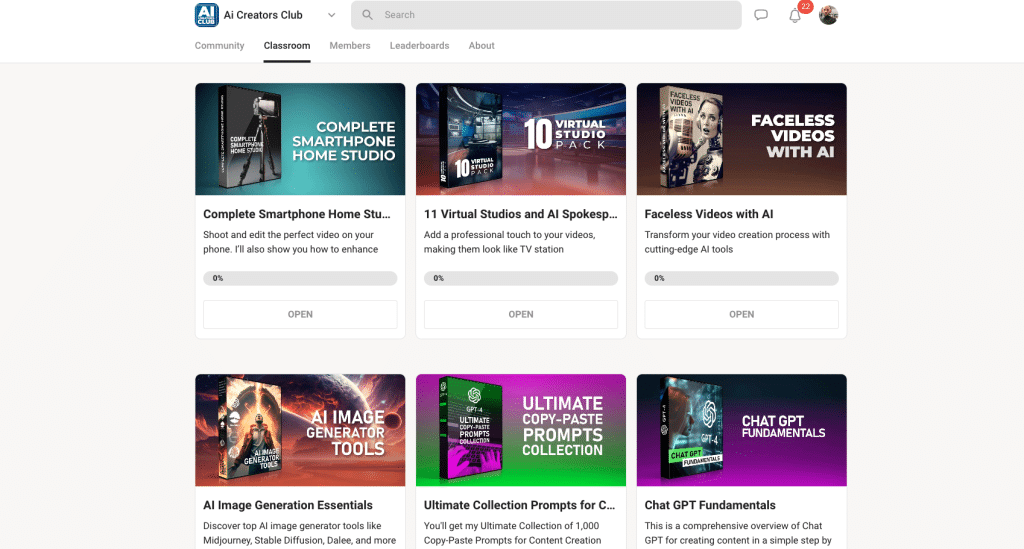
Task: Open the notifications bell
Action: [x=795, y=16]
